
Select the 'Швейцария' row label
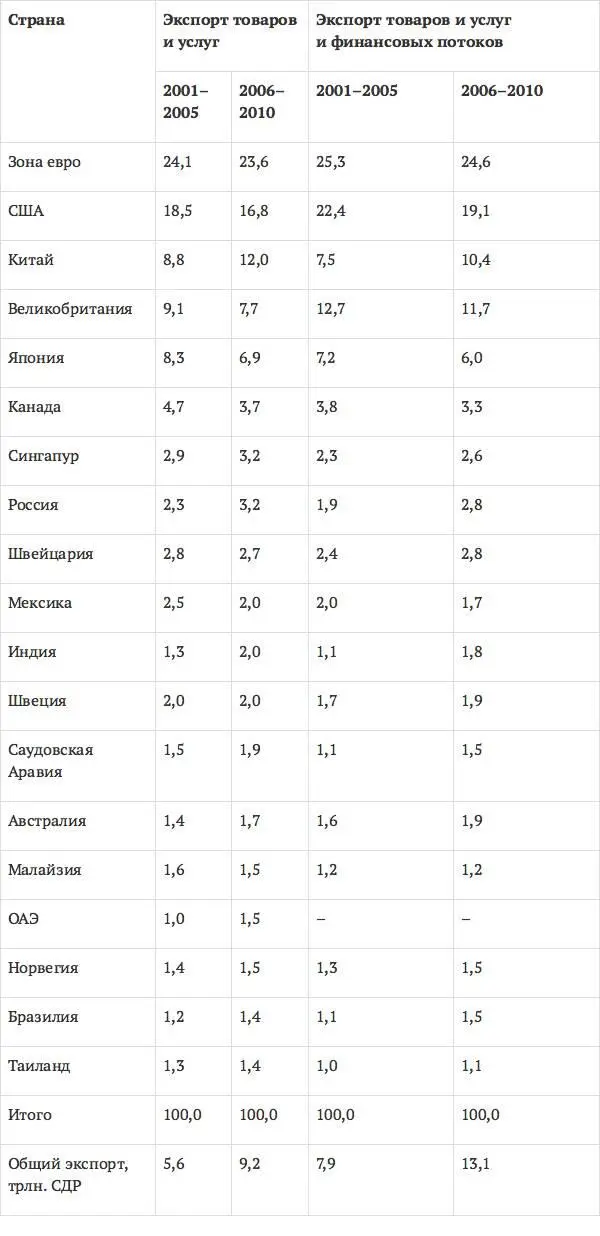click(x=50, y=554)
